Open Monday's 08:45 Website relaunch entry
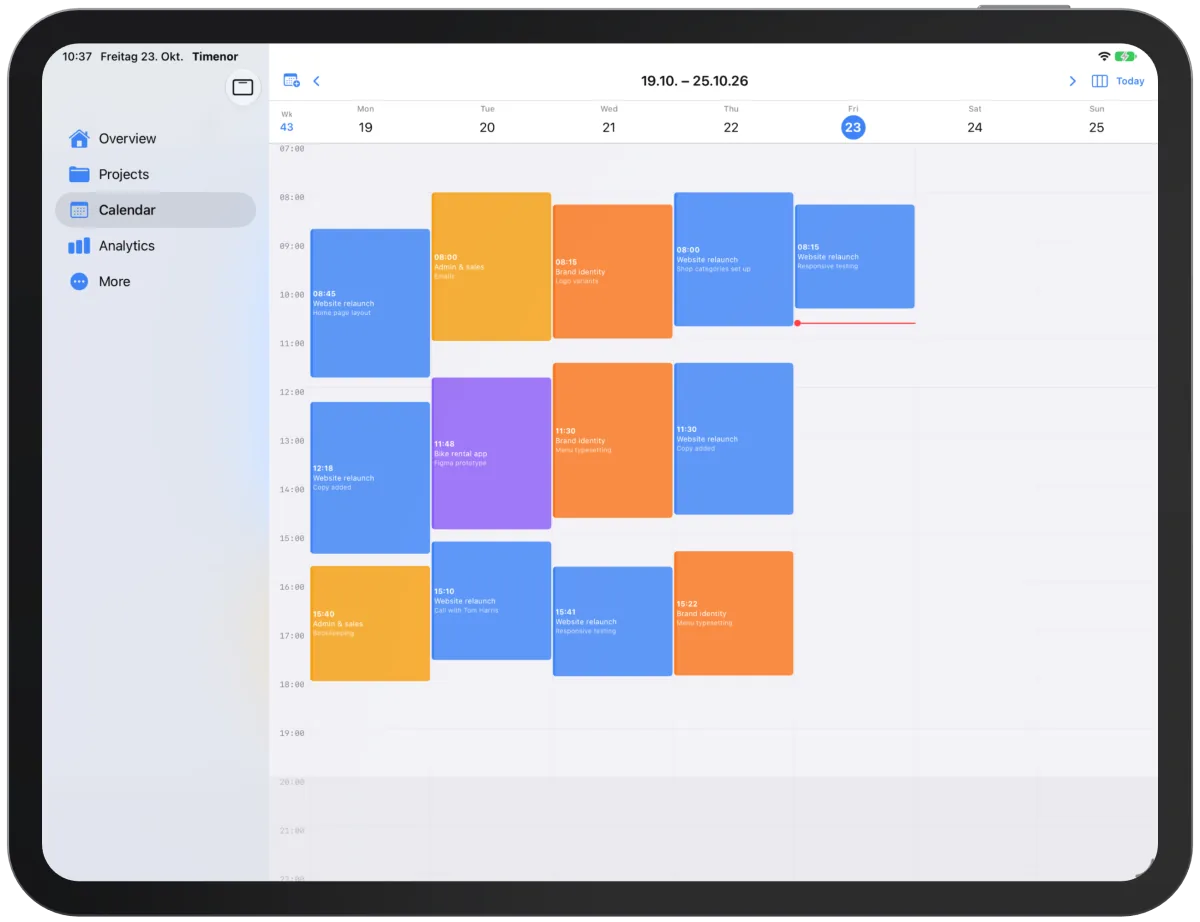The image size is (1200, 922). (x=370, y=303)
